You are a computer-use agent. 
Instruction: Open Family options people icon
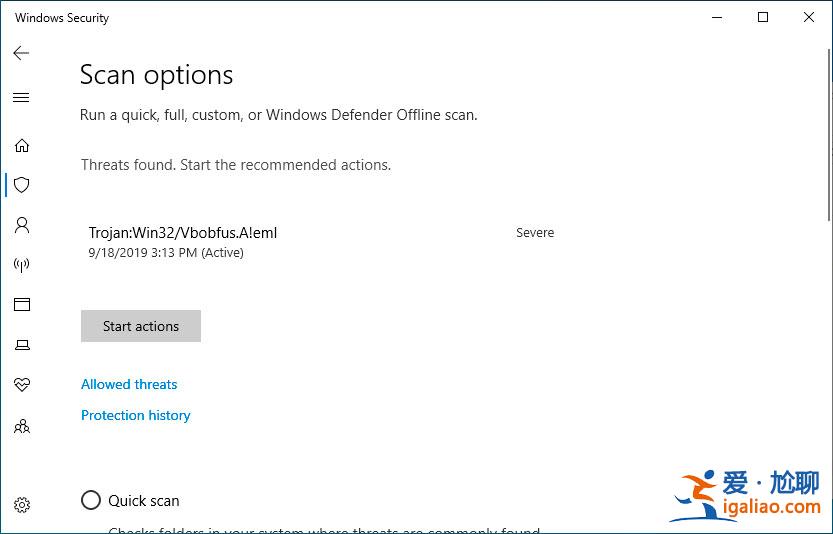(22, 426)
